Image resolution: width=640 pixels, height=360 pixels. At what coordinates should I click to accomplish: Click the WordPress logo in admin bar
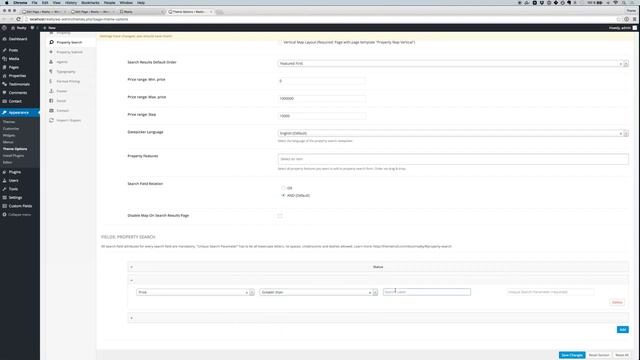pyautogui.click(x=4, y=28)
